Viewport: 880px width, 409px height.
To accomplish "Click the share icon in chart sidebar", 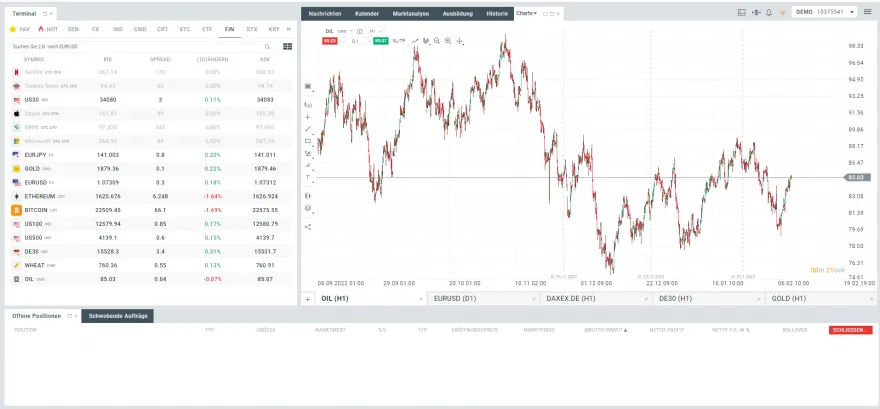I will [x=308, y=226].
